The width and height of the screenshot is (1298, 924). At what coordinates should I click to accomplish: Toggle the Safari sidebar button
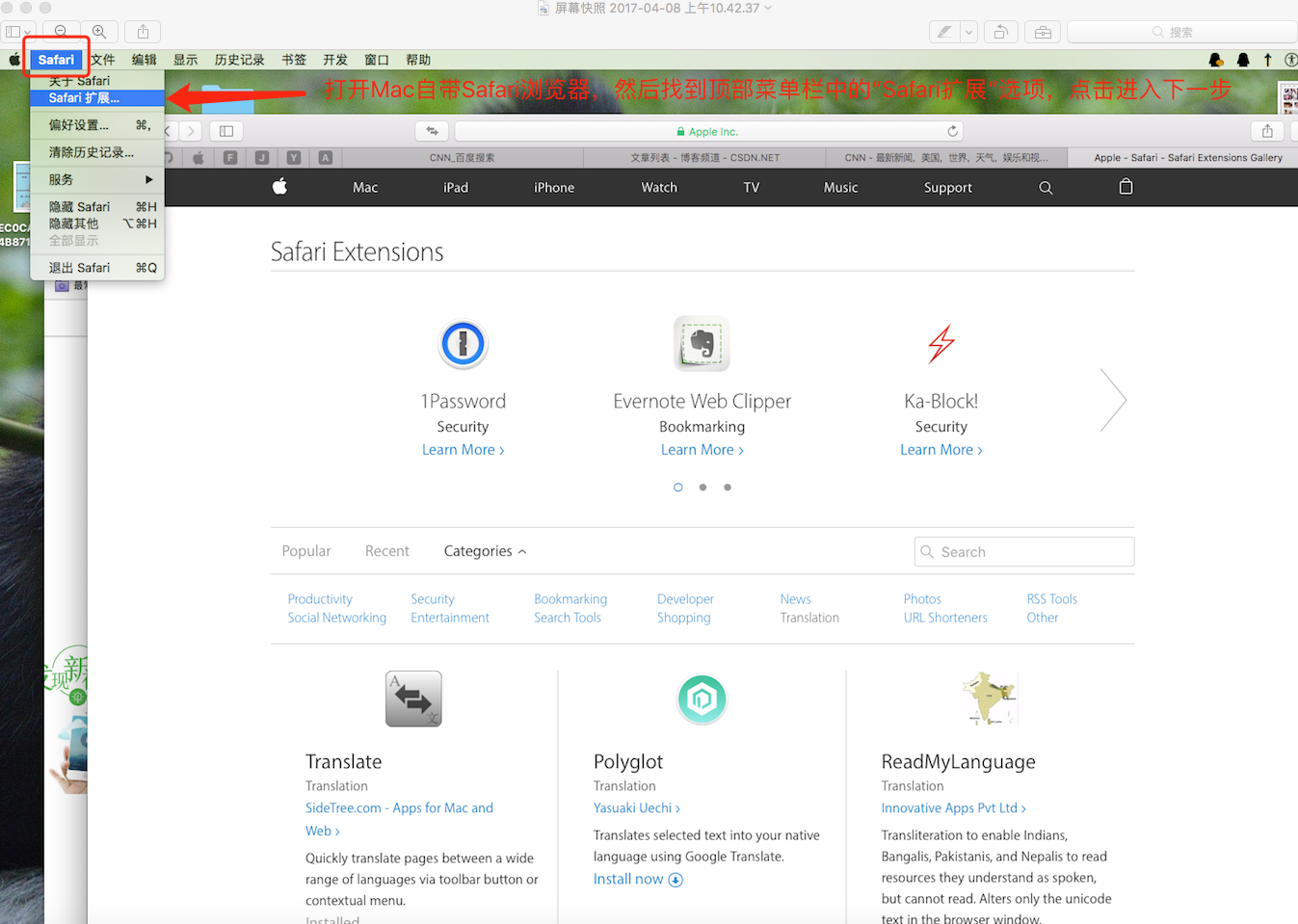[226, 131]
